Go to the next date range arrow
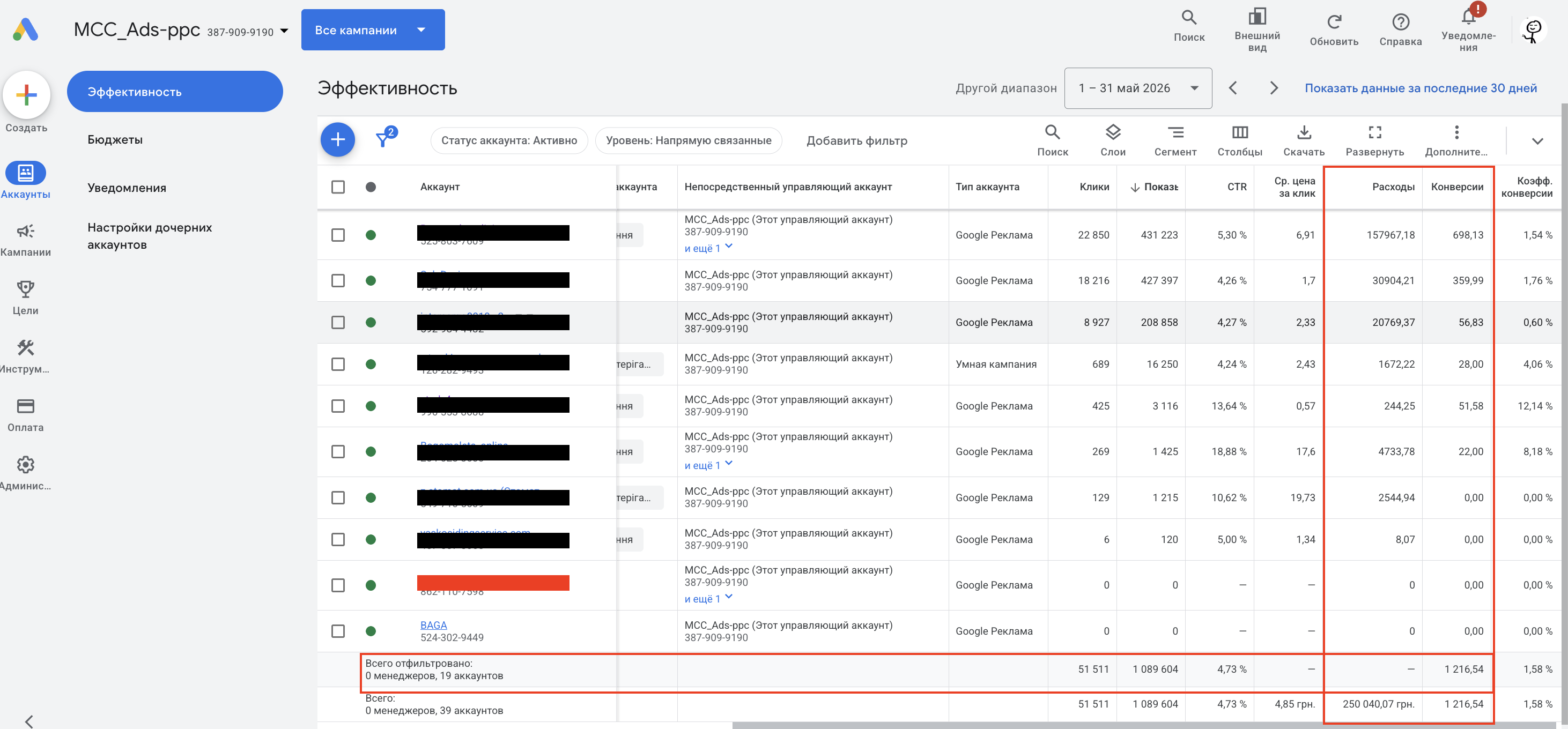 pyautogui.click(x=1274, y=88)
